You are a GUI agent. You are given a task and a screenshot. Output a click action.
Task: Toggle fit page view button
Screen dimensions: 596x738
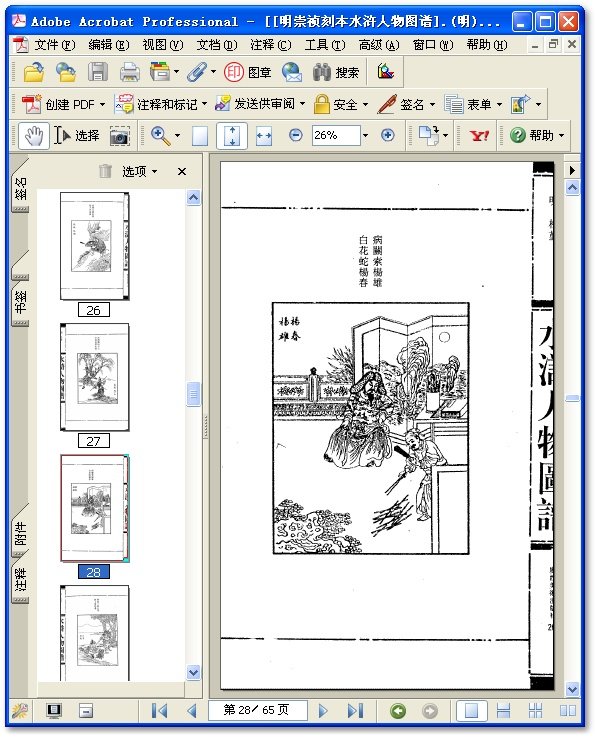[x=232, y=136]
